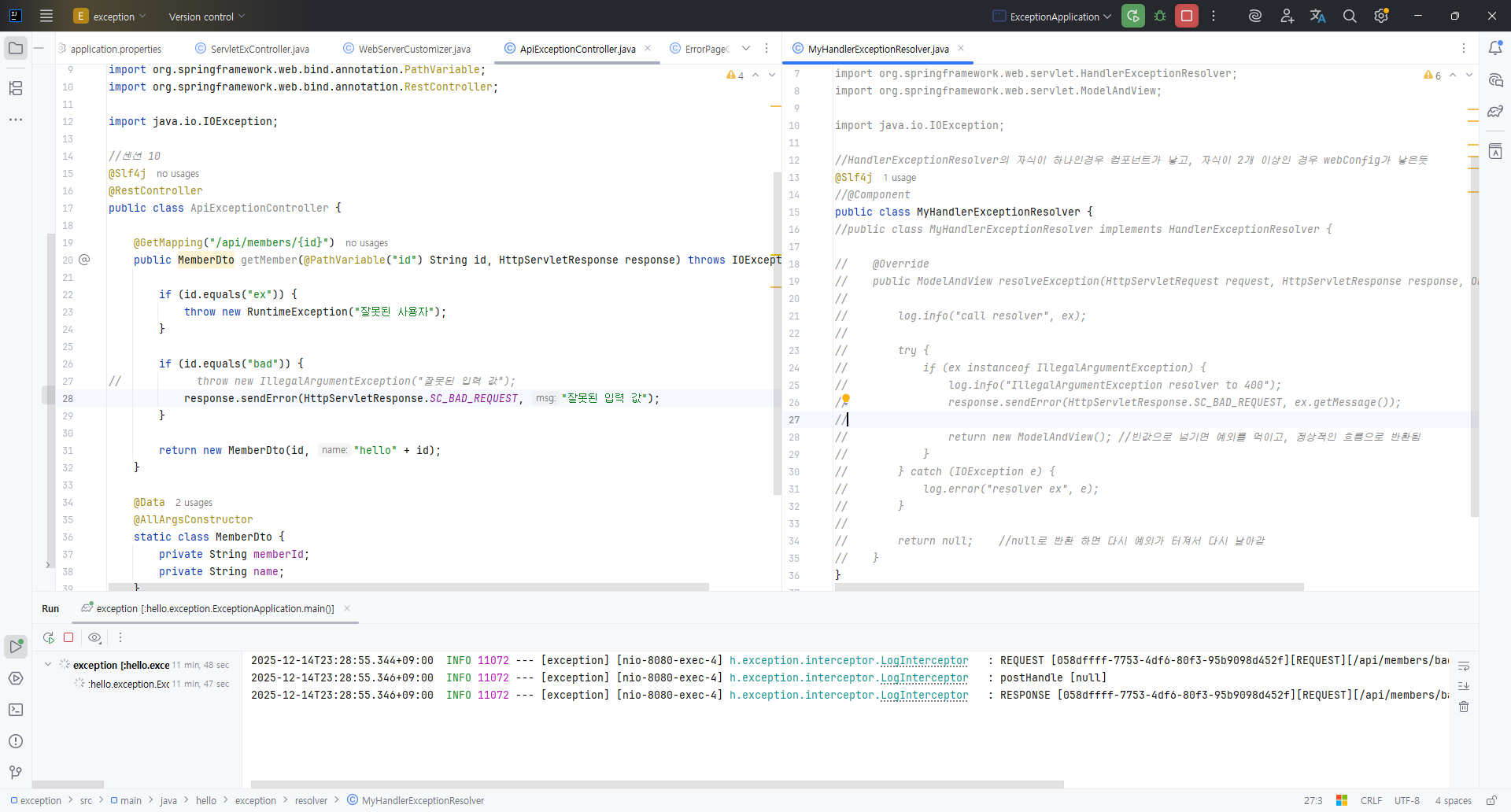This screenshot has width=1511, height=812.
Task: Click the Run console horizontal scrollbar
Action: tap(657, 784)
